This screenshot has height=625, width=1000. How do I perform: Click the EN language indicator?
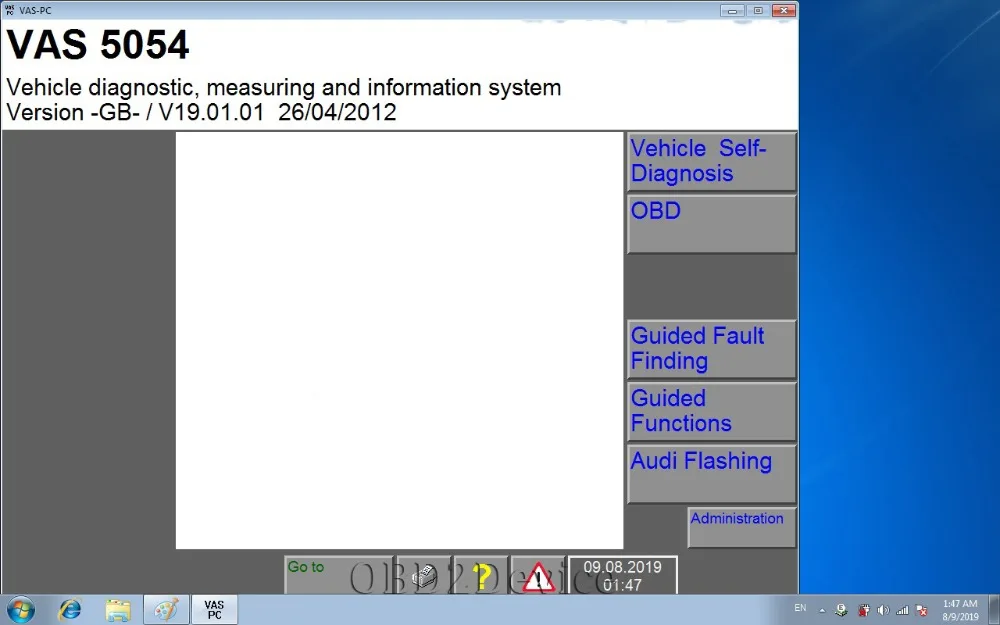point(800,608)
